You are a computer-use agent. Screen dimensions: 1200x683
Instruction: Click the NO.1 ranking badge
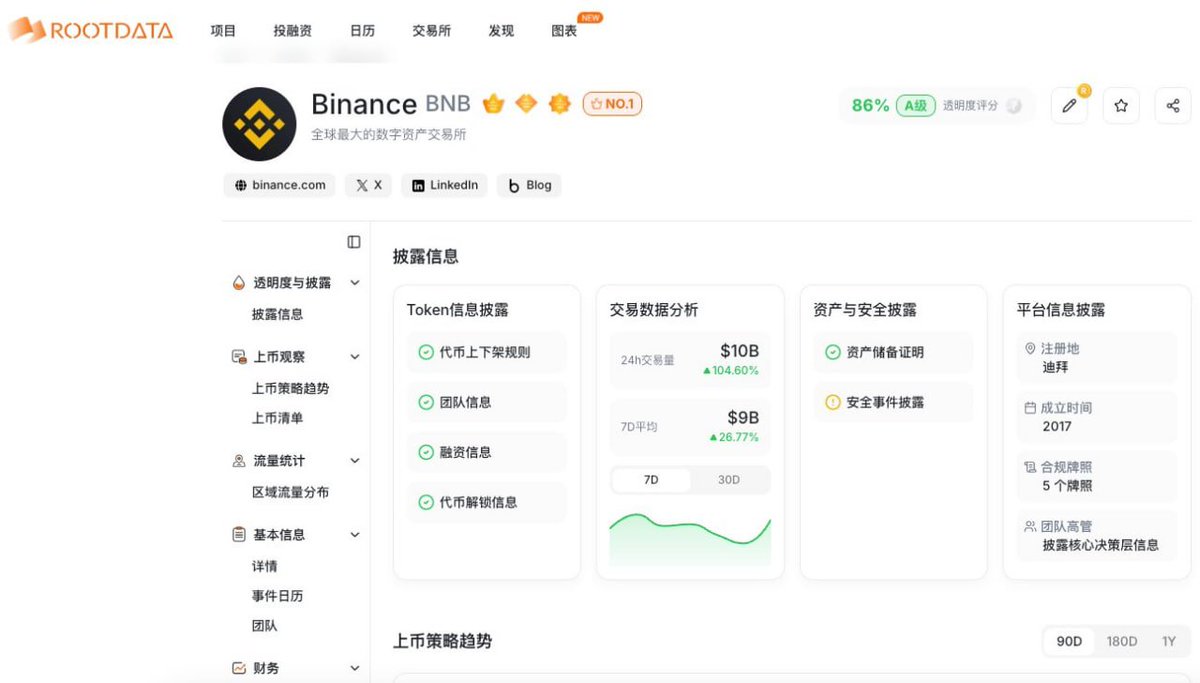coord(612,104)
